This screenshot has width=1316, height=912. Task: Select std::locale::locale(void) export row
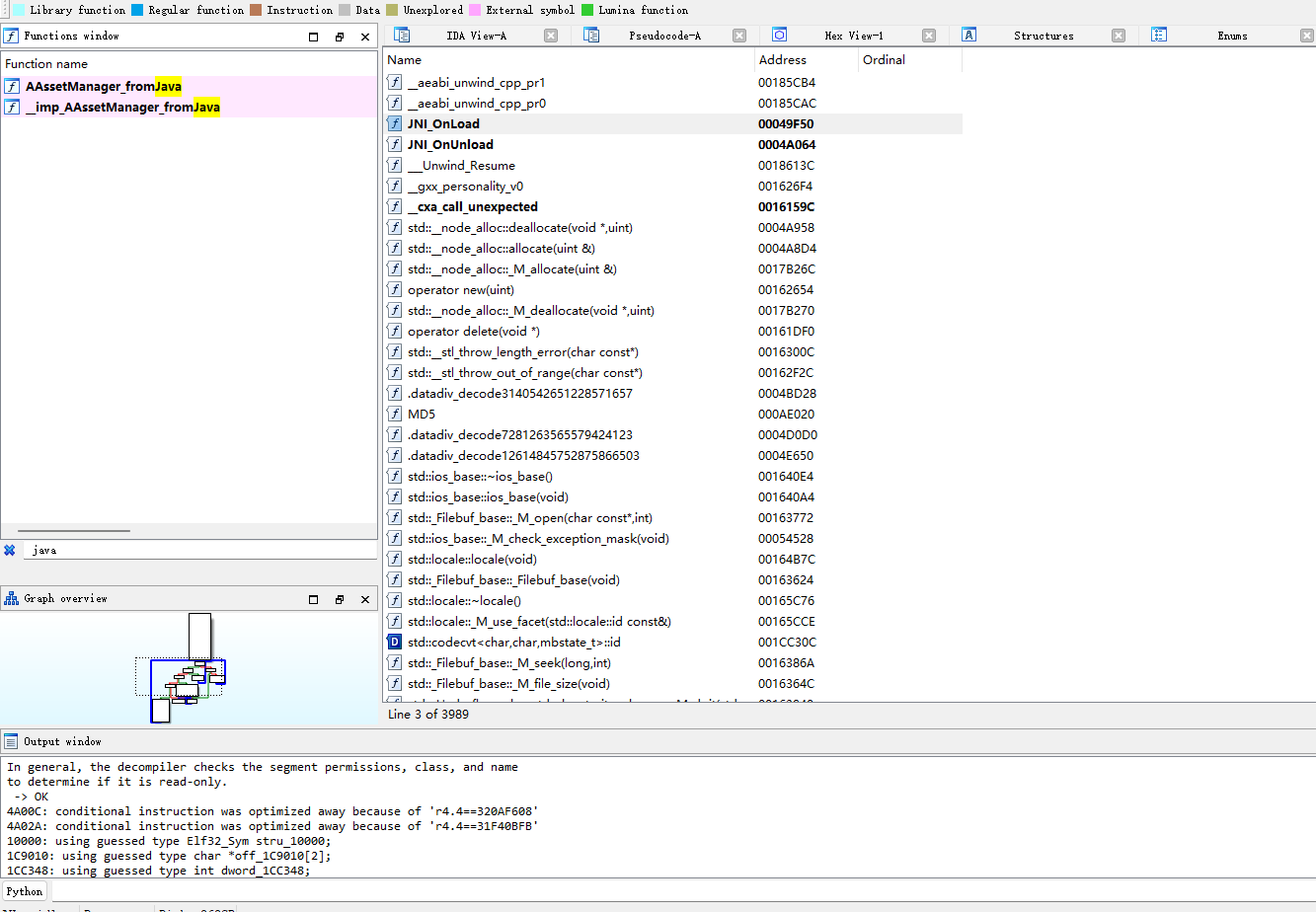672,559
